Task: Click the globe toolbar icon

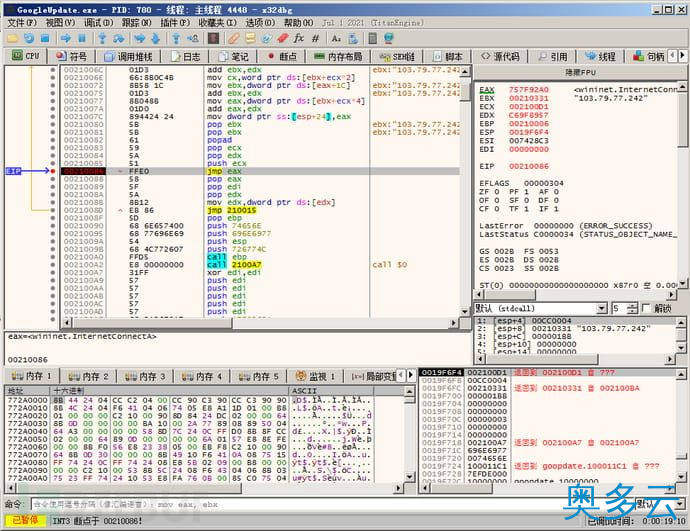Action: 389,38
